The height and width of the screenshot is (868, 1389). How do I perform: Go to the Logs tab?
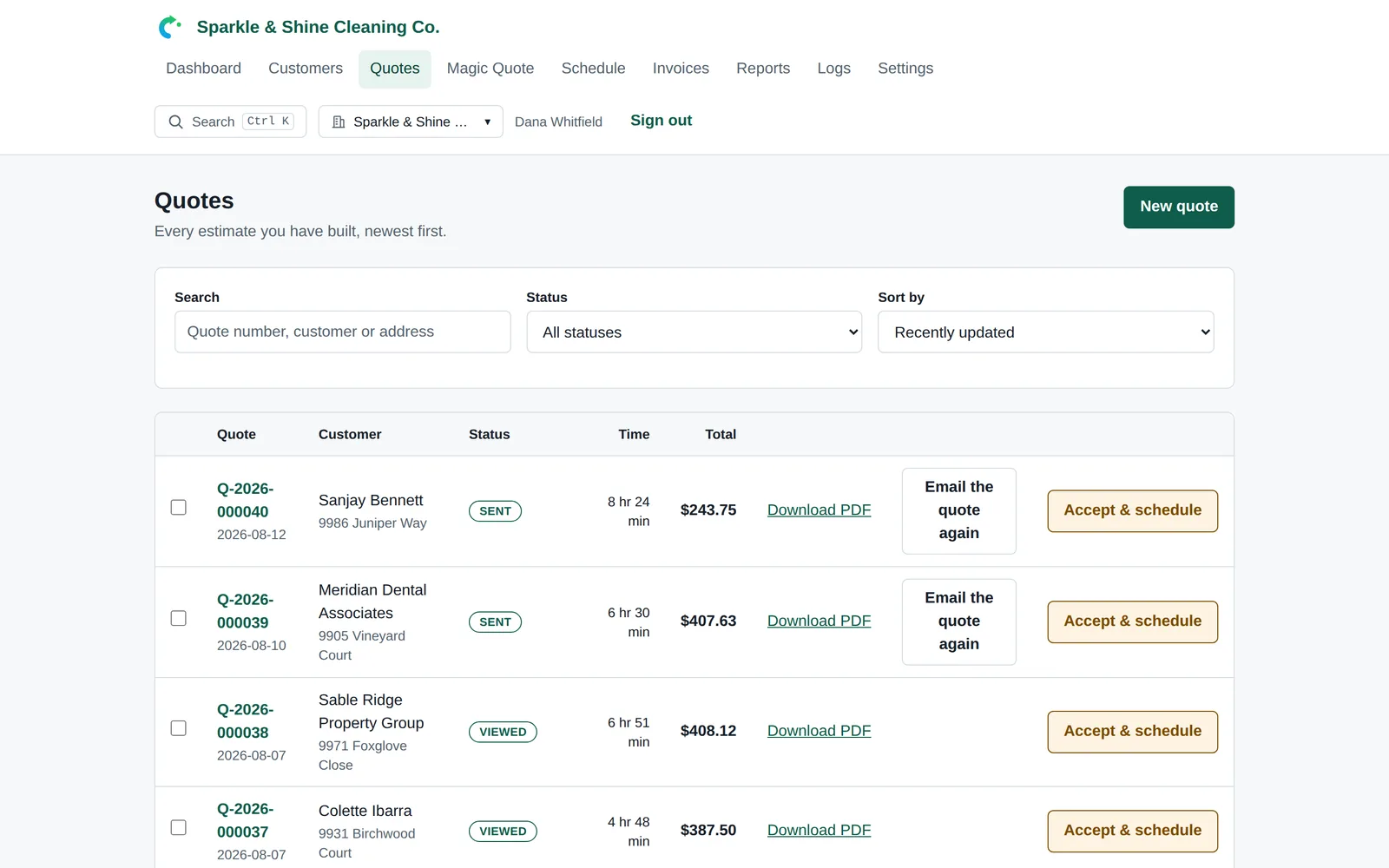[833, 69]
